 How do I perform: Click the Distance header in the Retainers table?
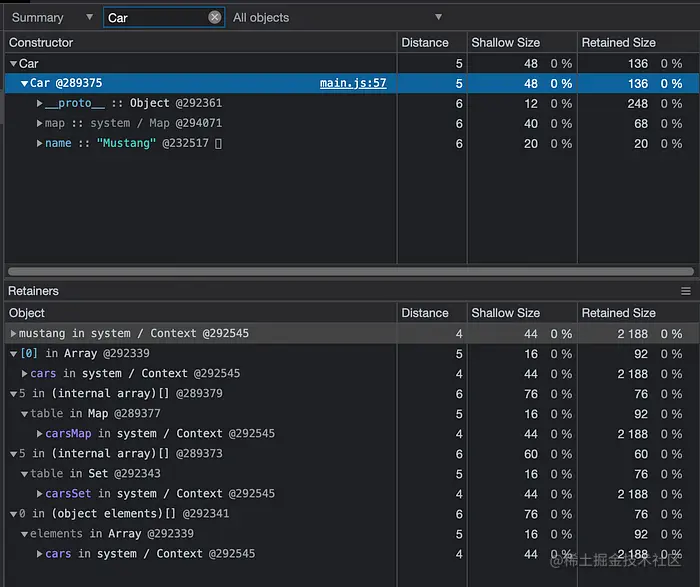point(425,313)
